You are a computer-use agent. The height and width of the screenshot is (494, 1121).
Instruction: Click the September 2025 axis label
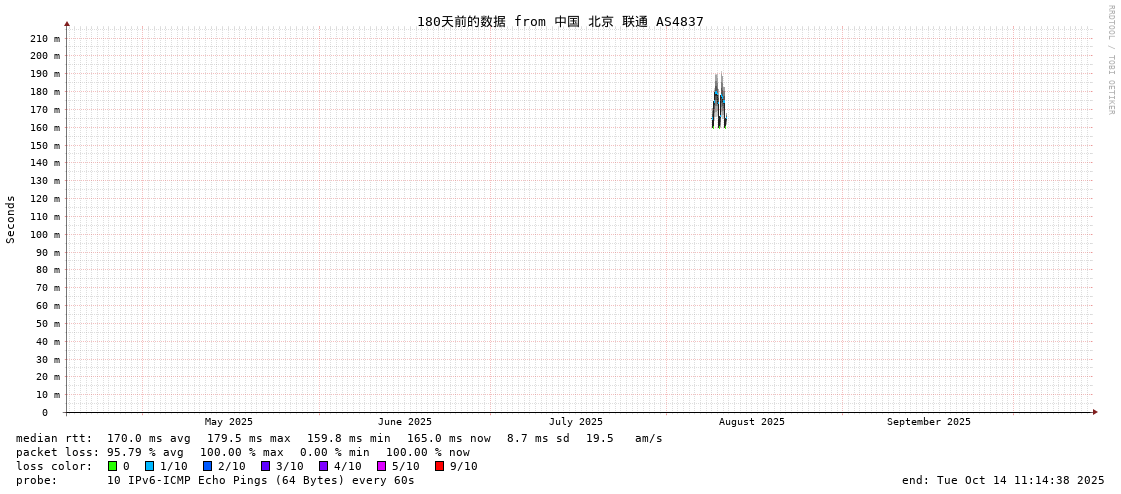coord(928,422)
